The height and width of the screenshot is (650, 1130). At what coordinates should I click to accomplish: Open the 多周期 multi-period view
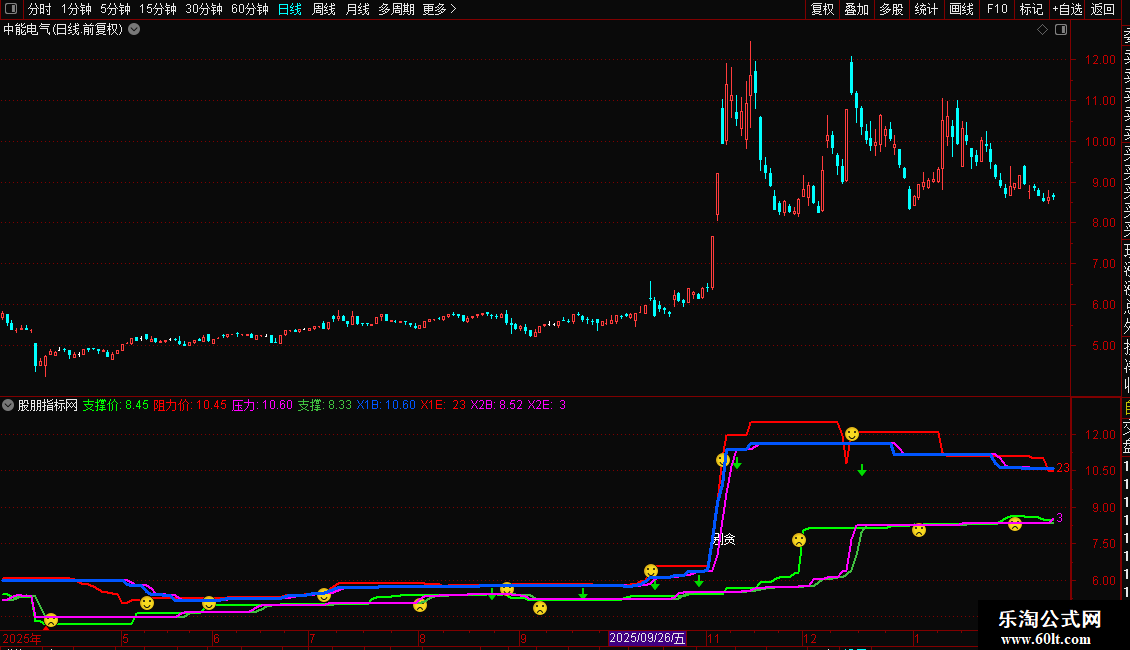[396, 9]
